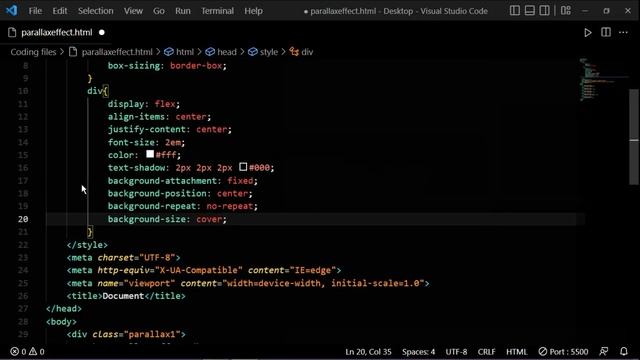The image size is (640, 360).
Task: Click head breadcrumb segment
Action: [x=227, y=52]
